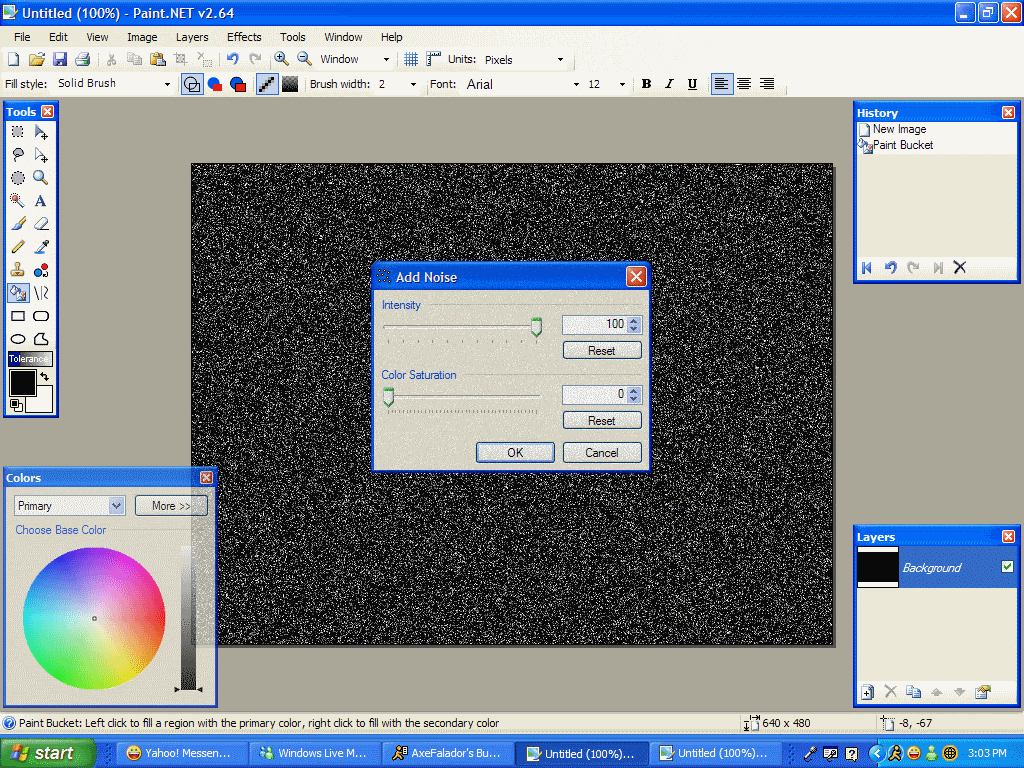Click the Color Saturation slider handle
Viewport: 1024px width, 768px height.
click(388, 397)
